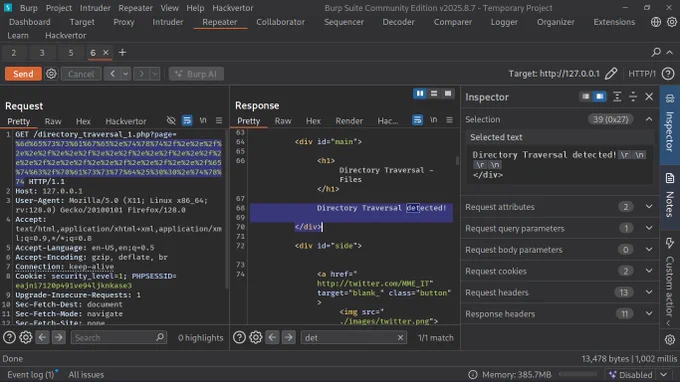Open Request search settings gear
This screenshot has height=382, width=680.
26,337
